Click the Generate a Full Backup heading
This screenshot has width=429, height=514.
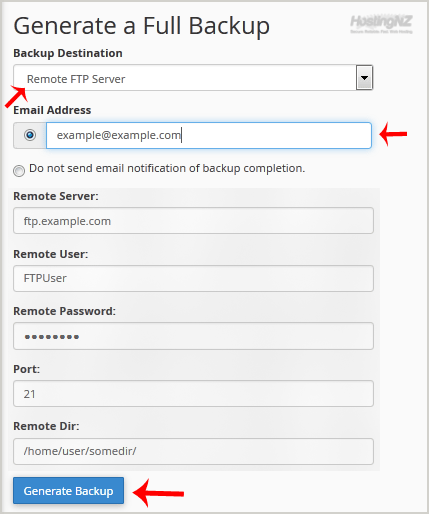pyautogui.click(x=141, y=26)
